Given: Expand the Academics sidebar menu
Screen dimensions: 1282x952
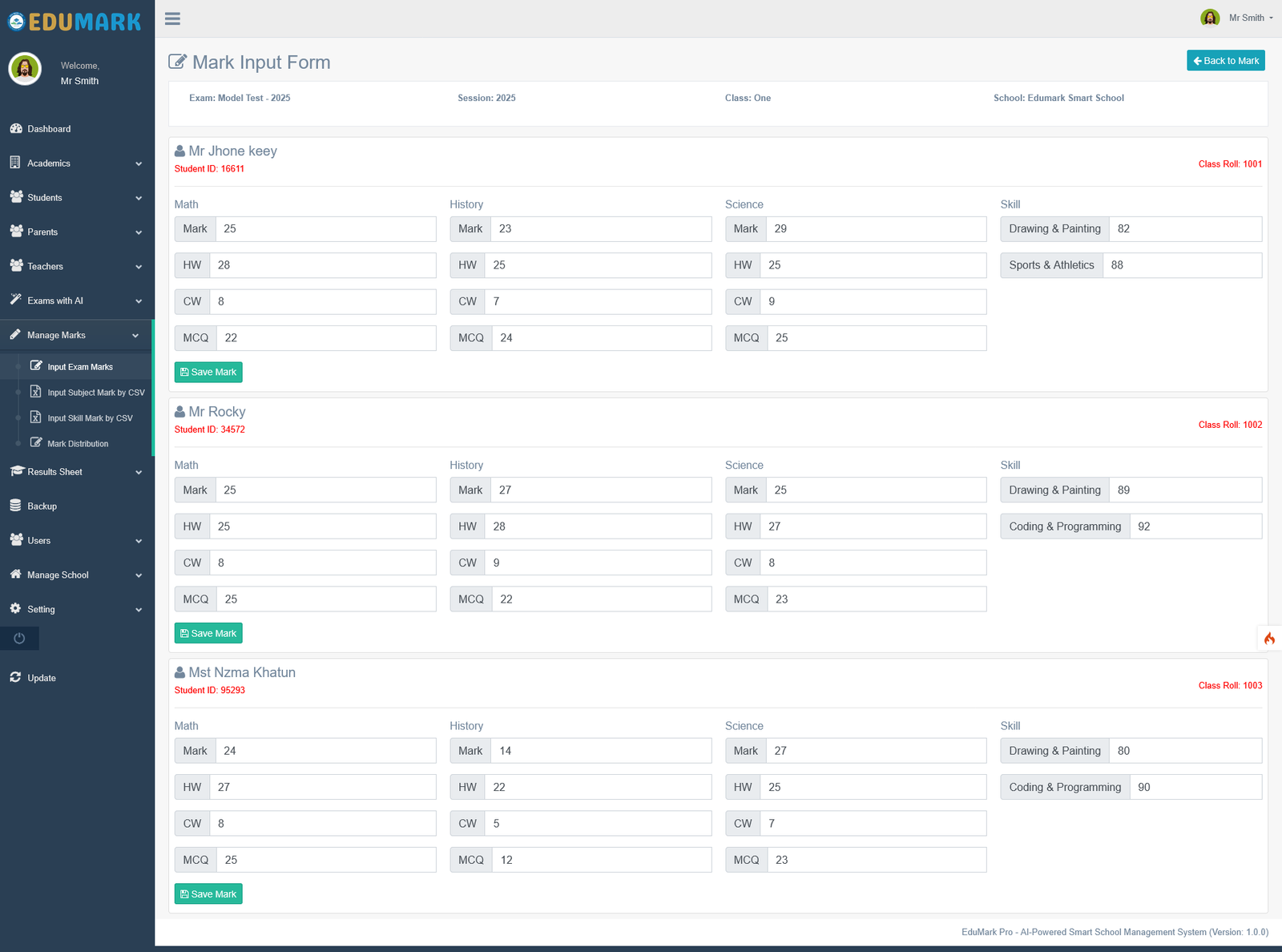Looking at the screenshot, I should click(76, 163).
